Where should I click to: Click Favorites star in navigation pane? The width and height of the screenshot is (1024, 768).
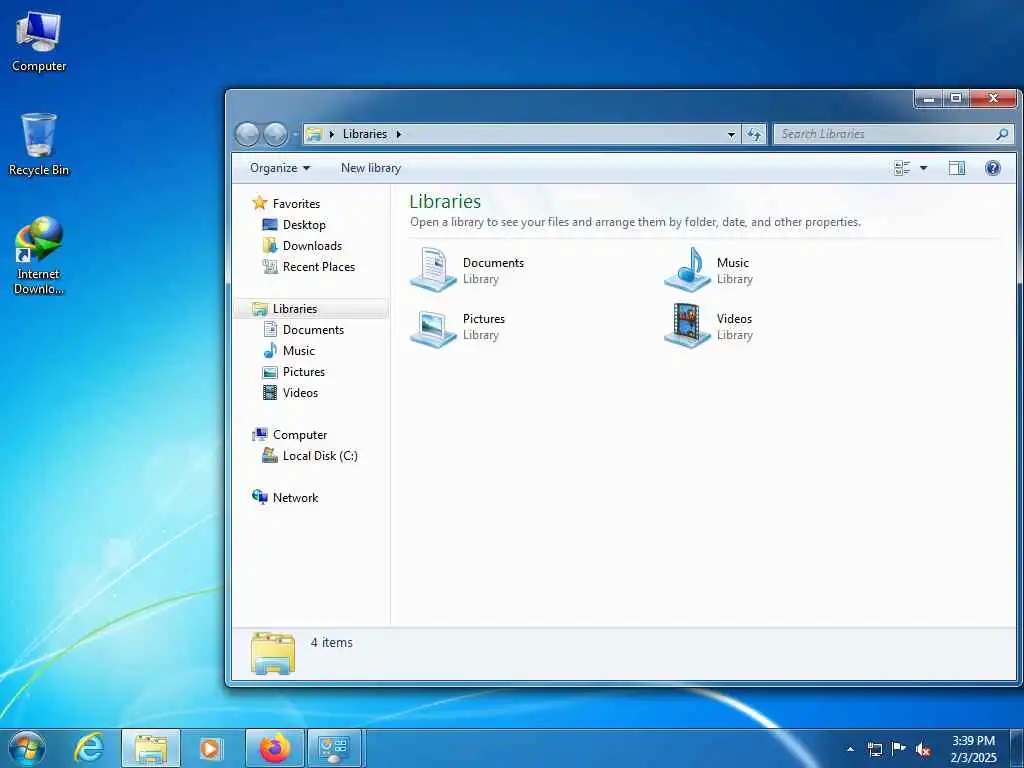pos(259,203)
